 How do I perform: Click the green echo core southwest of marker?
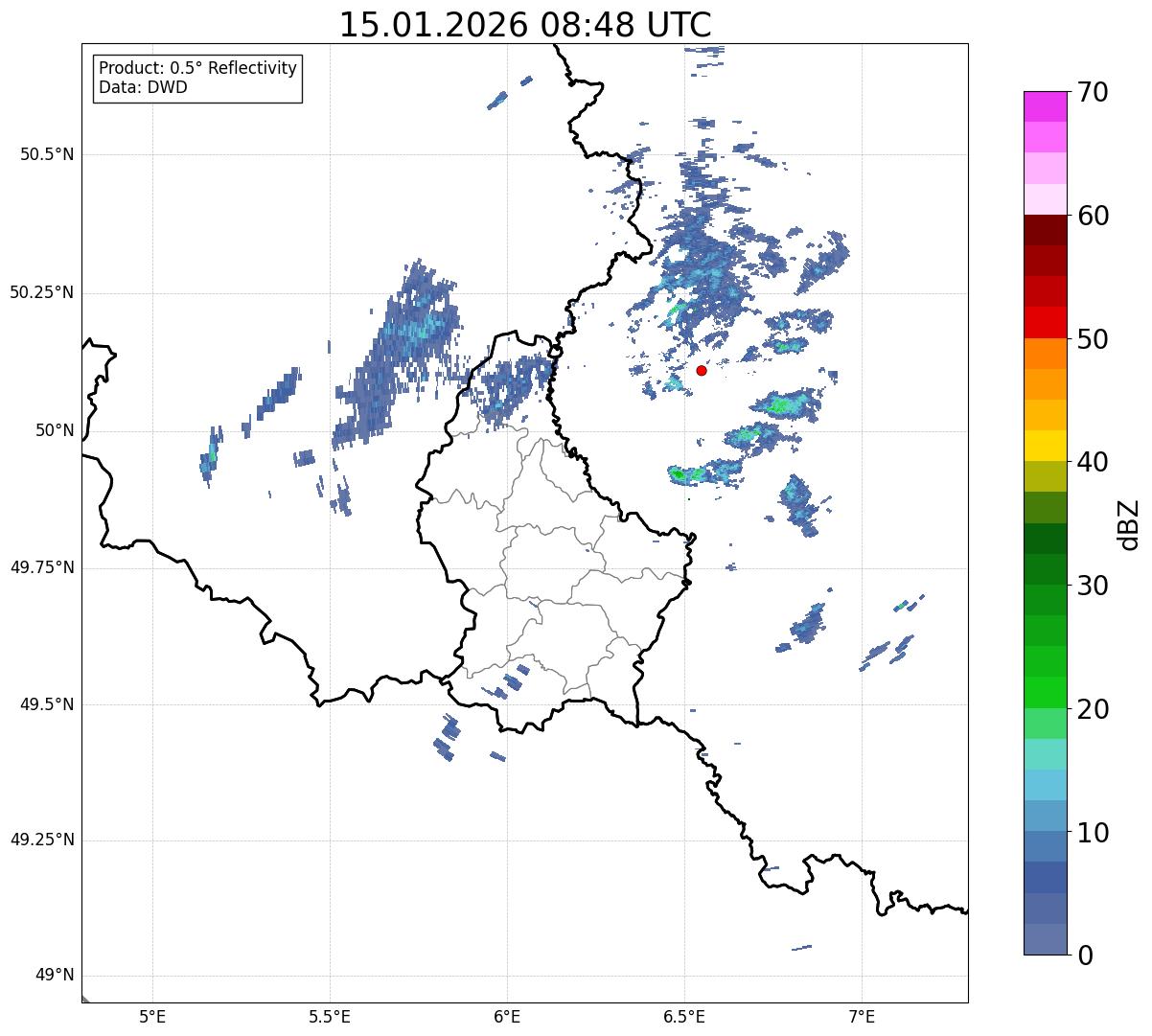678,473
